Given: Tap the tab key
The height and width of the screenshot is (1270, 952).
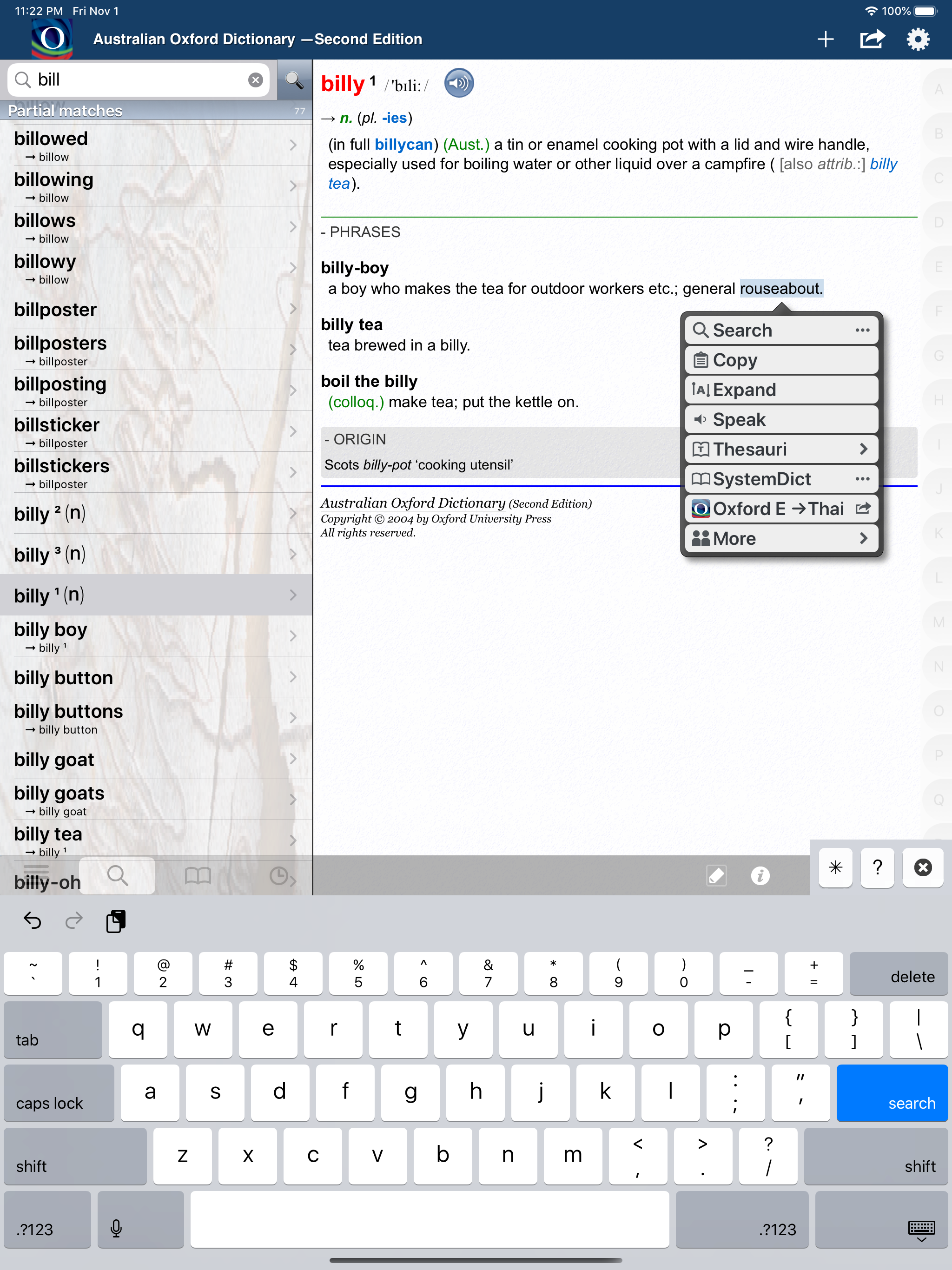Looking at the screenshot, I should point(53,1030).
